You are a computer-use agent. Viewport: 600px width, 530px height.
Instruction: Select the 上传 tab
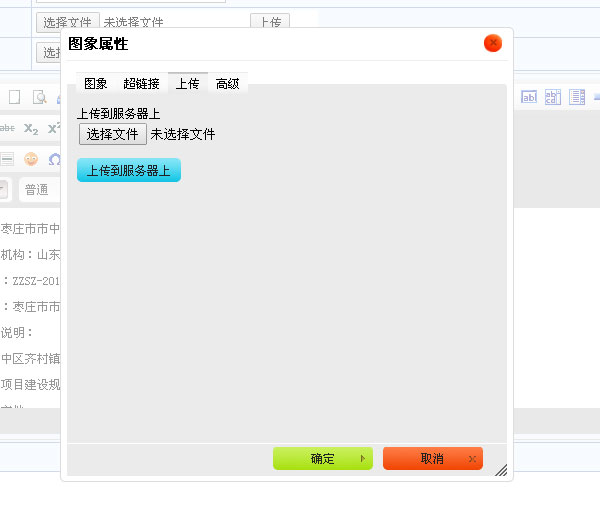click(x=187, y=84)
